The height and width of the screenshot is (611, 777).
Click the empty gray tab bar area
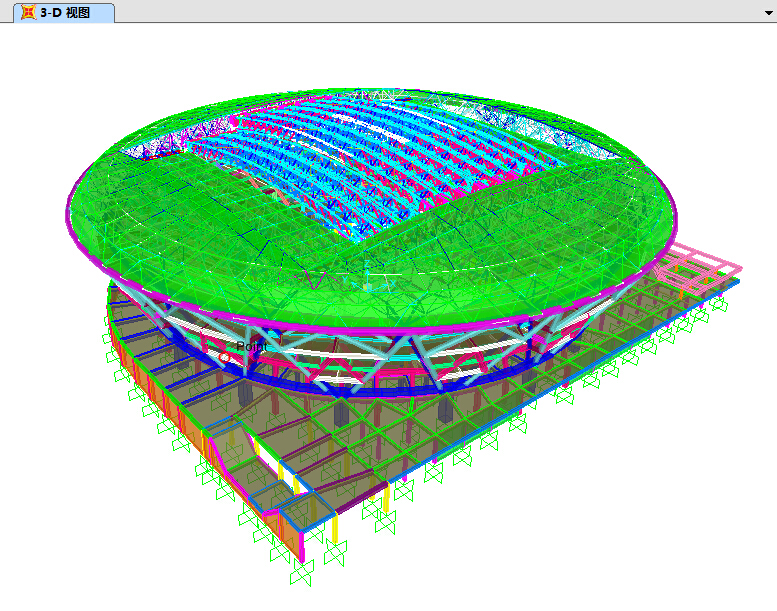tap(430, 12)
